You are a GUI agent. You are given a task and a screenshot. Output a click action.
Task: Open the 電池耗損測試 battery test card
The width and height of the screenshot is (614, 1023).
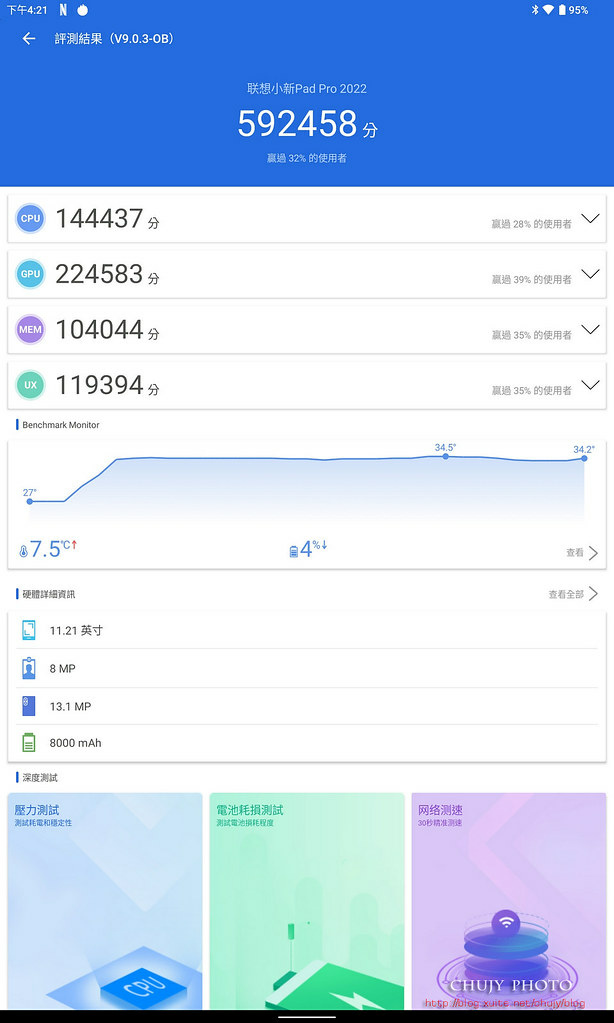pos(307,901)
